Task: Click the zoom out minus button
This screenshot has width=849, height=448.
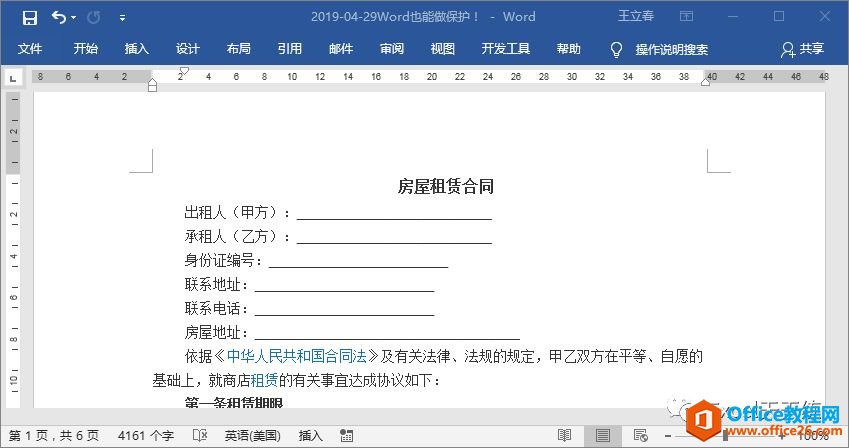Action: (668, 436)
